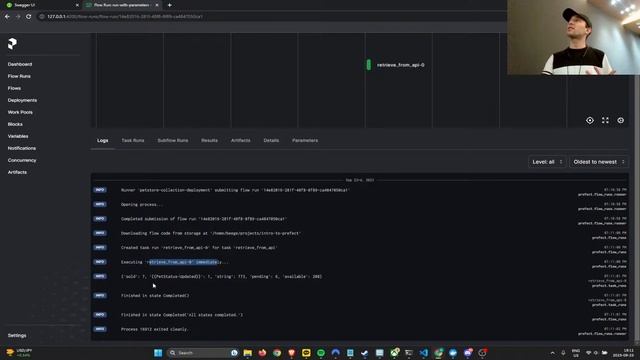The width and height of the screenshot is (640, 360).
Task: Close the Swagger UI browser tab
Action: [77, 5]
